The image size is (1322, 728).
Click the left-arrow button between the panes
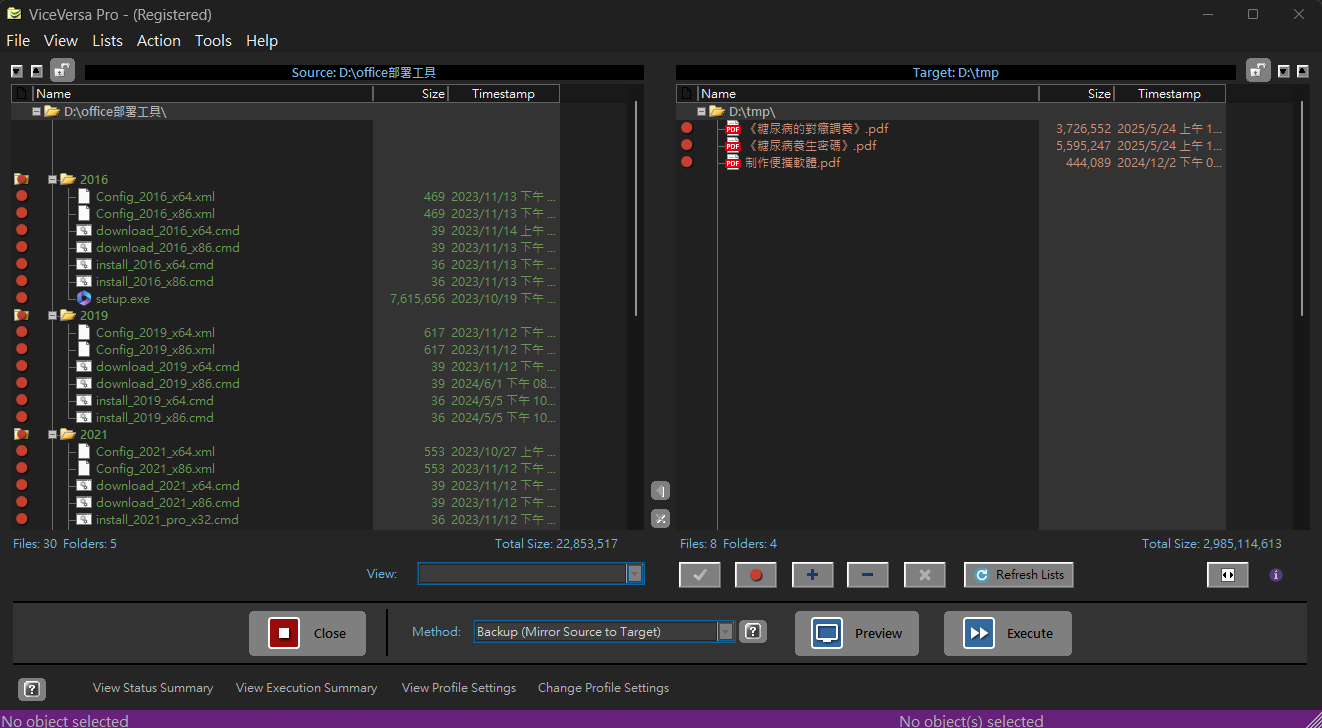pyautogui.click(x=660, y=491)
